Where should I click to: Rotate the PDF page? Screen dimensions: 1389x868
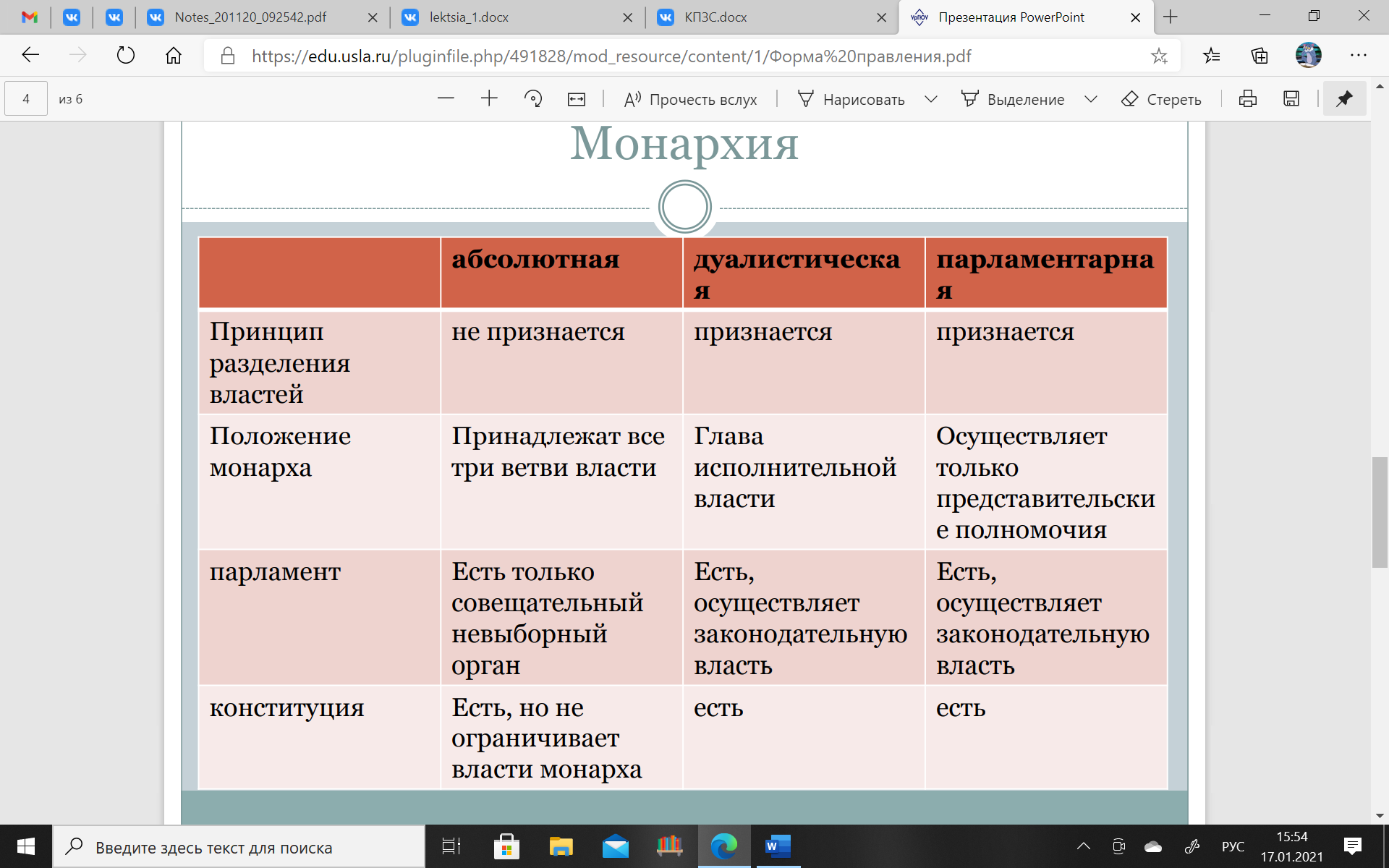[x=533, y=99]
